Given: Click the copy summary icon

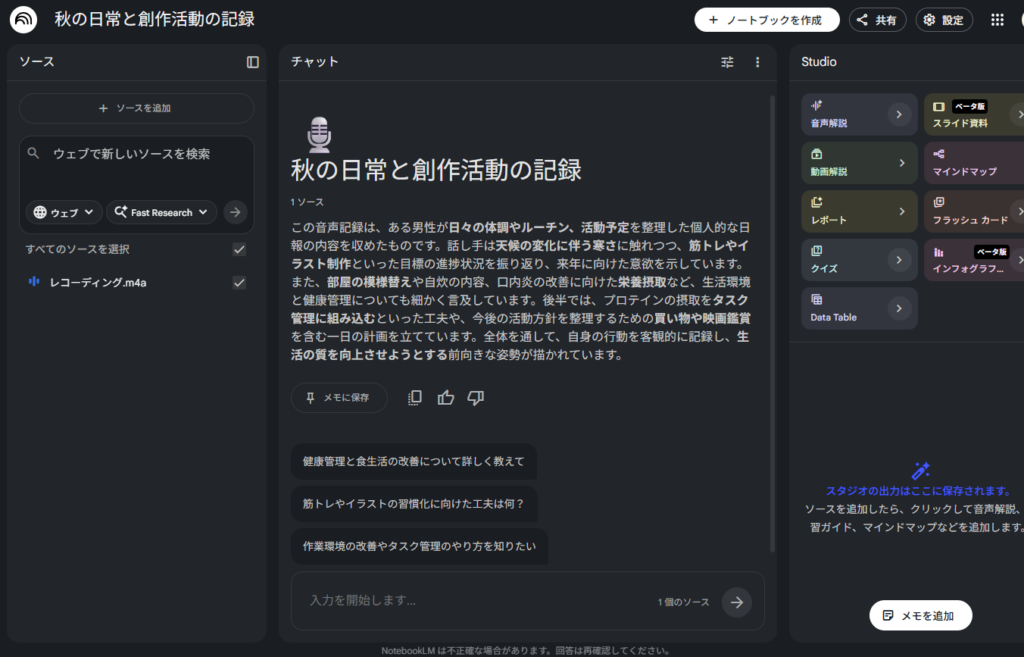Looking at the screenshot, I should pos(415,398).
